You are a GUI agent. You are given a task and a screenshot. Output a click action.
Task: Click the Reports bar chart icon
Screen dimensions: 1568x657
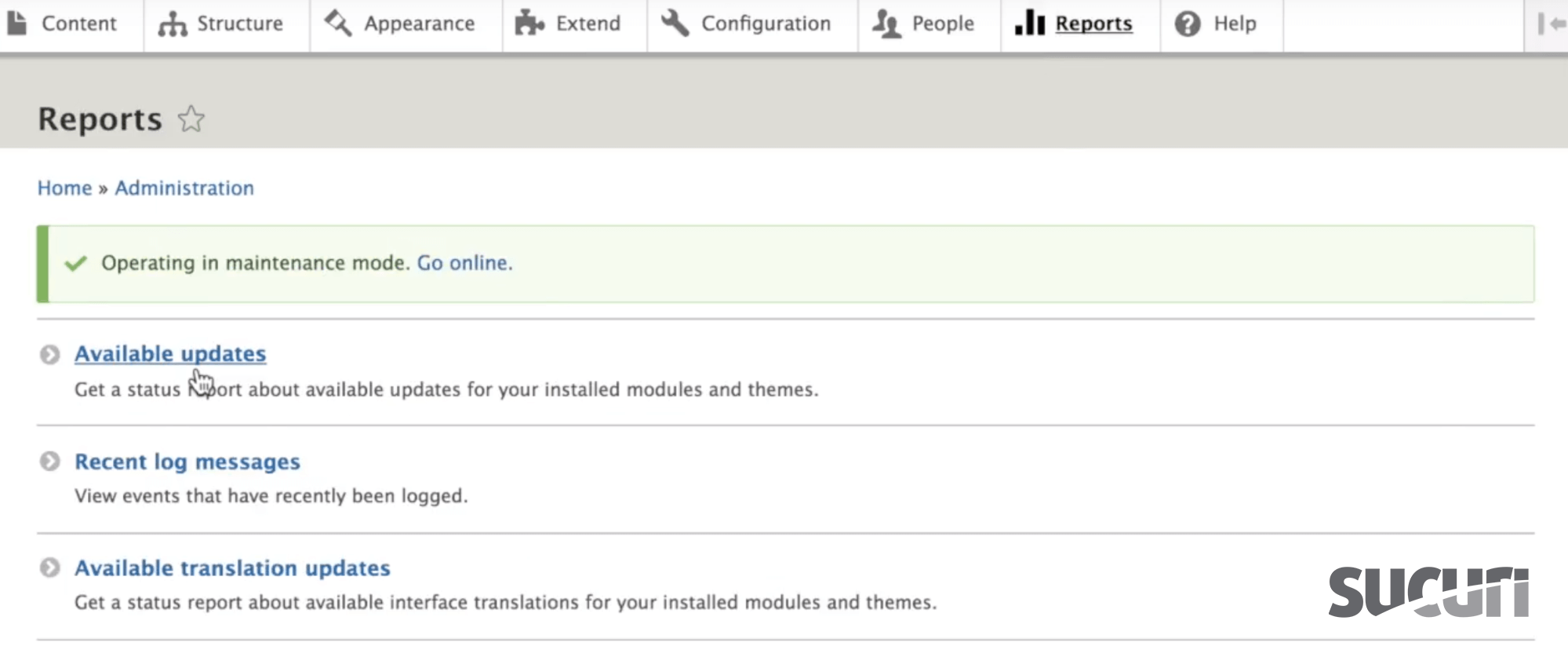pos(1029,23)
